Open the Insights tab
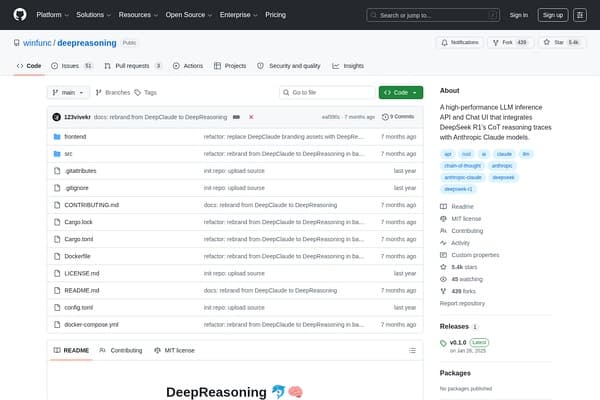 coord(348,66)
